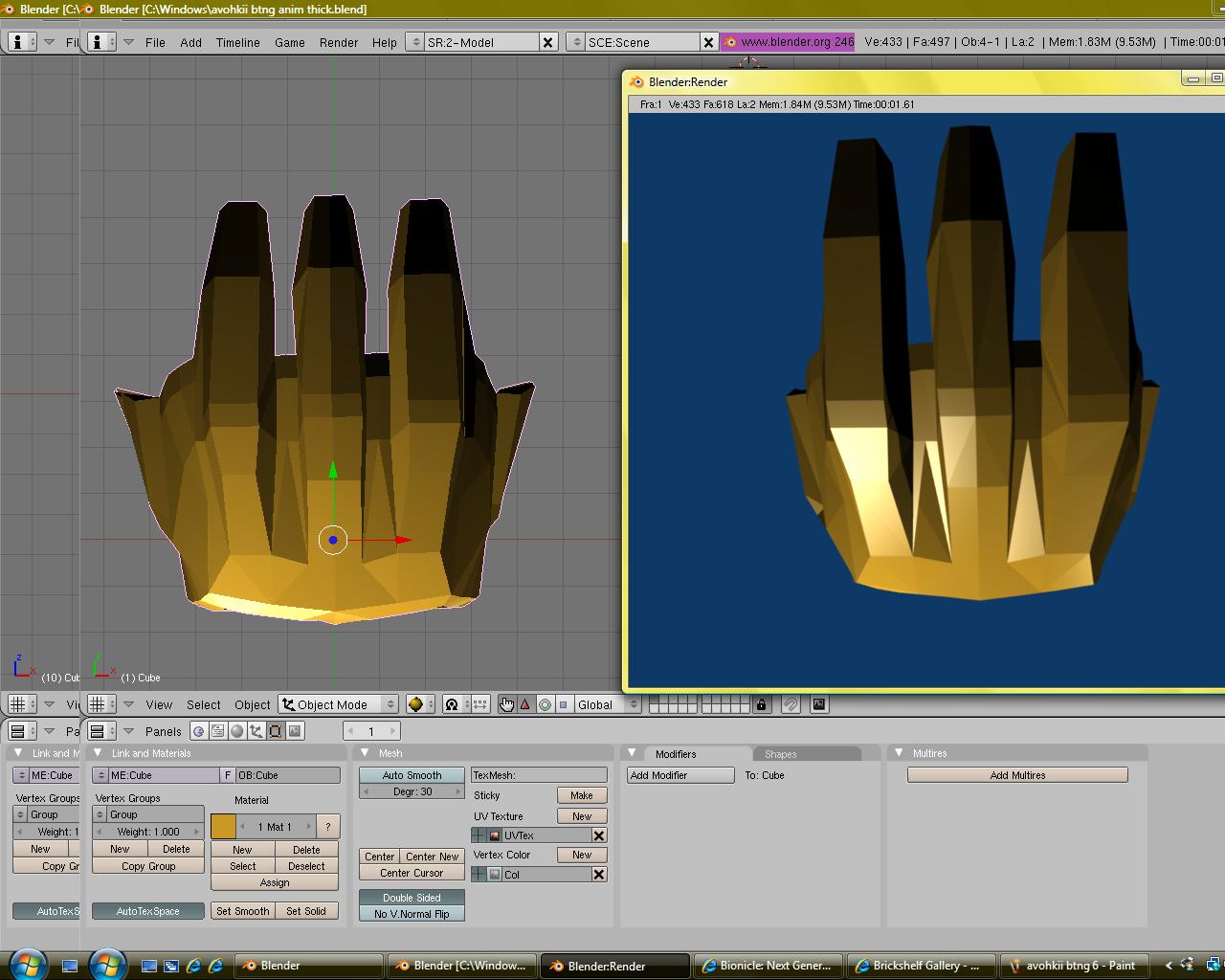Click the Add Multires button
The height and width of the screenshot is (980, 1225).
(x=1016, y=775)
